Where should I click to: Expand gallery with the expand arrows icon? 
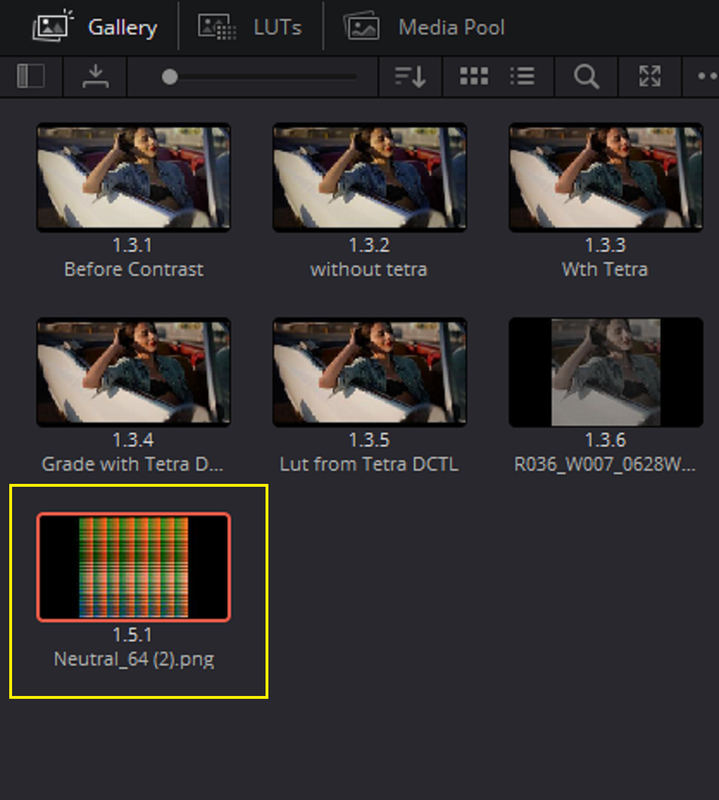pyautogui.click(x=650, y=77)
